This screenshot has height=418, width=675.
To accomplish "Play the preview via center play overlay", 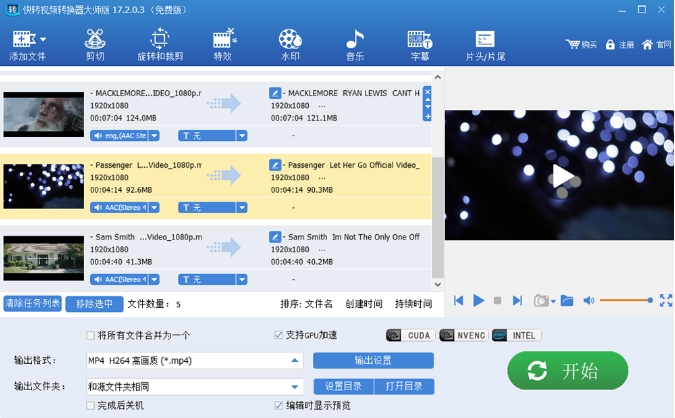I will [561, 176].
